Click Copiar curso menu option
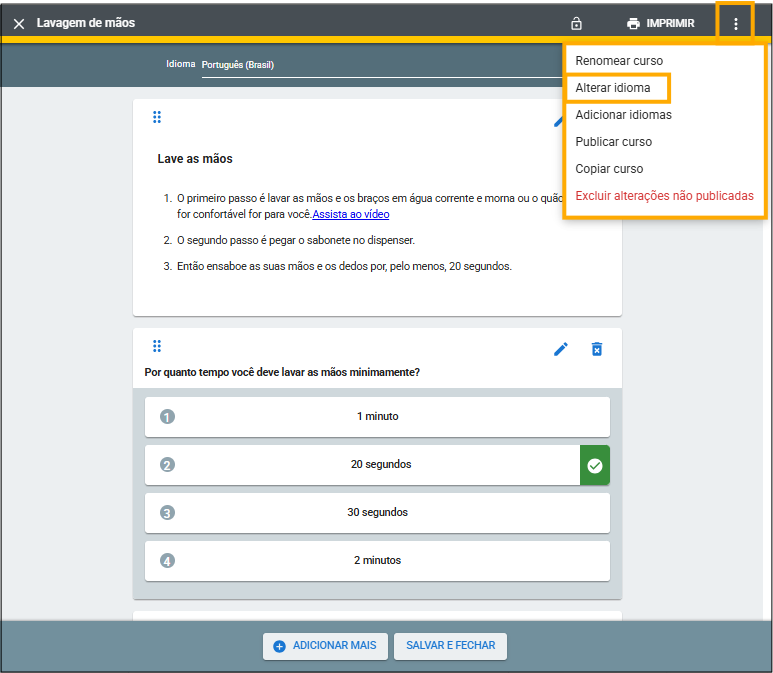 point(609,169)
